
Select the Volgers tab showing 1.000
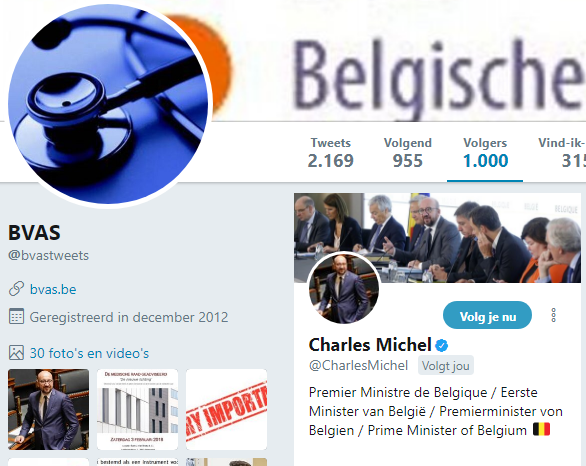pos(485,153)
